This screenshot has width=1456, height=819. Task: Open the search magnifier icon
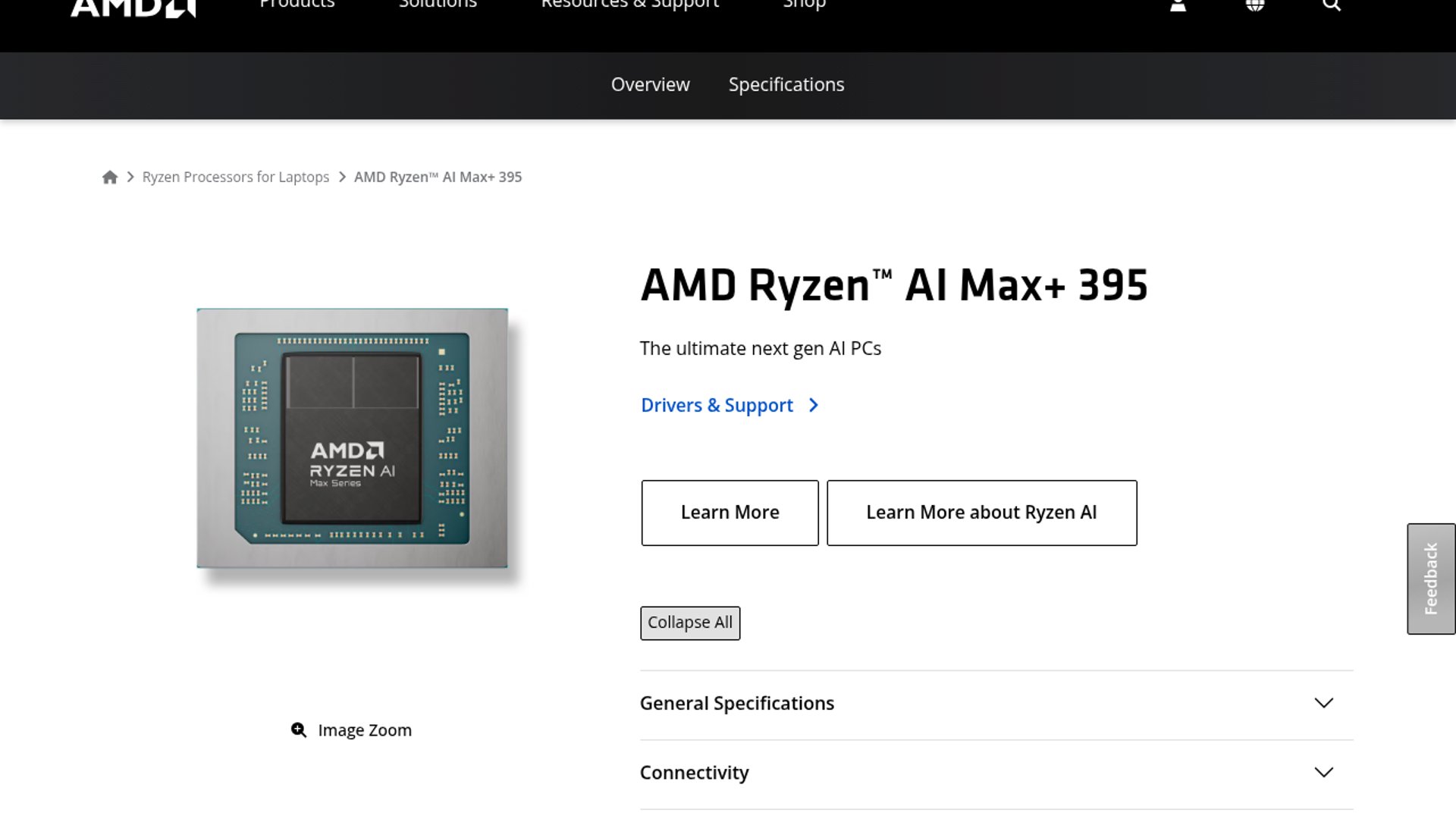click(x=1332, y=6)
